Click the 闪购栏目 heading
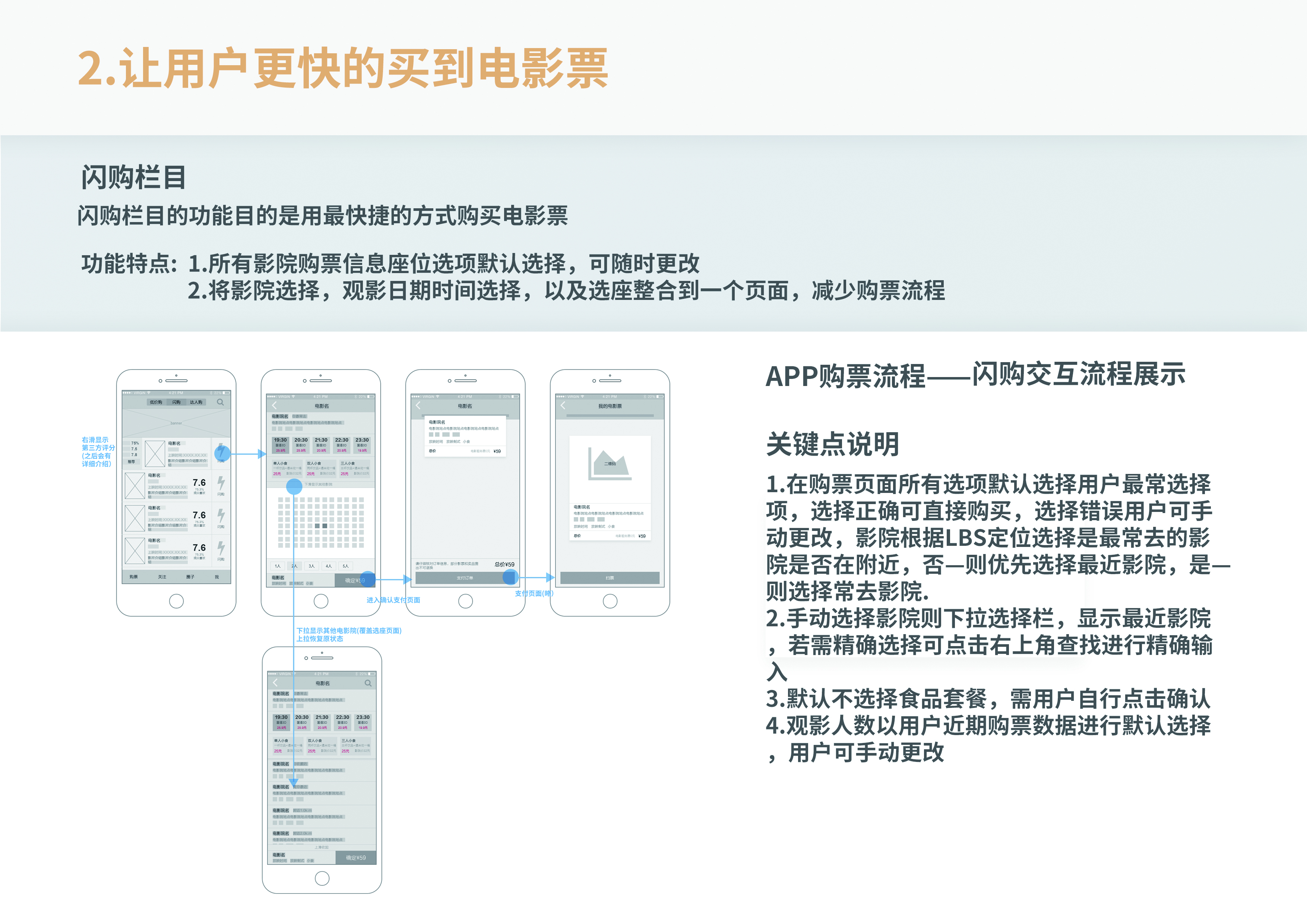The height and width of the screenshot is (924, 1307). (134, 177)
